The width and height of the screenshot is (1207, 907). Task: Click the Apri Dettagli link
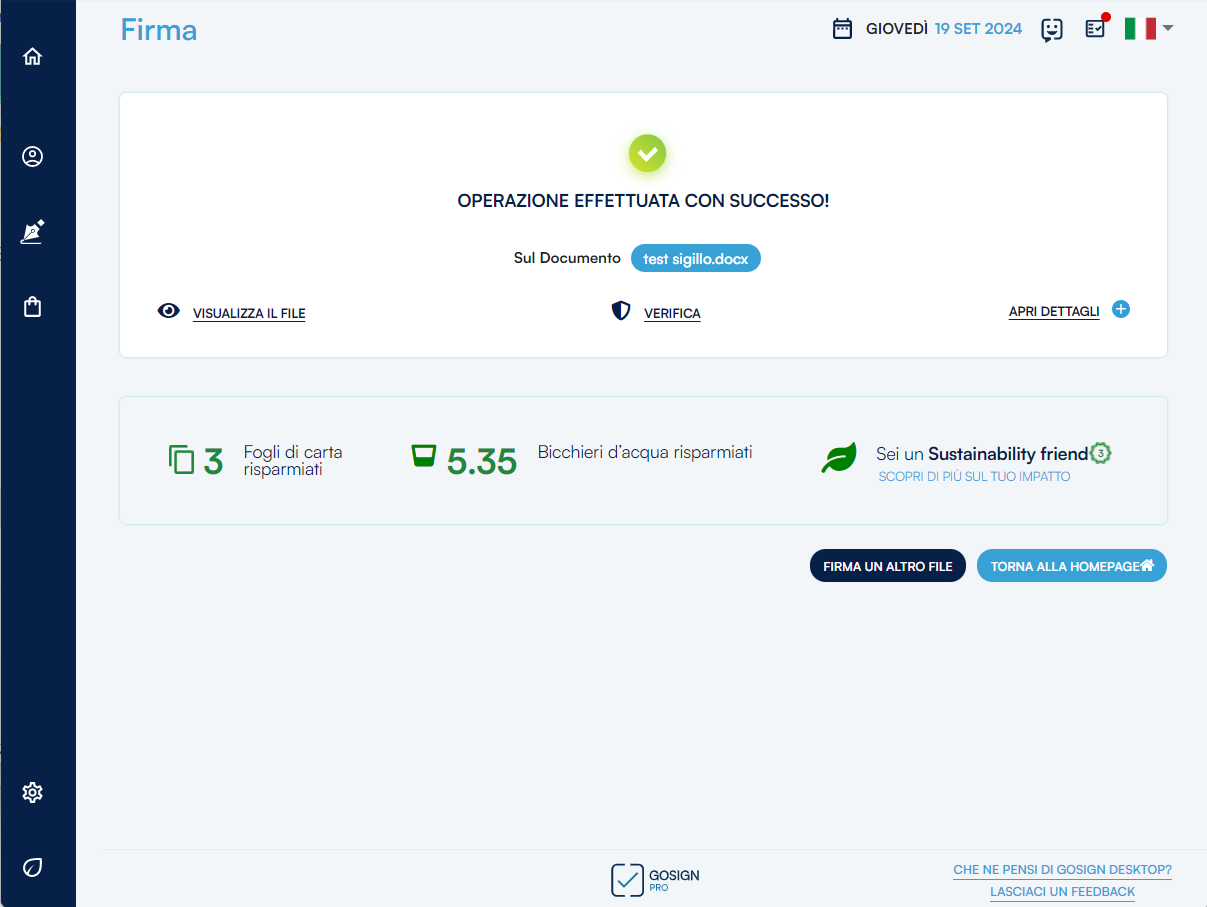pos(1053,312)
